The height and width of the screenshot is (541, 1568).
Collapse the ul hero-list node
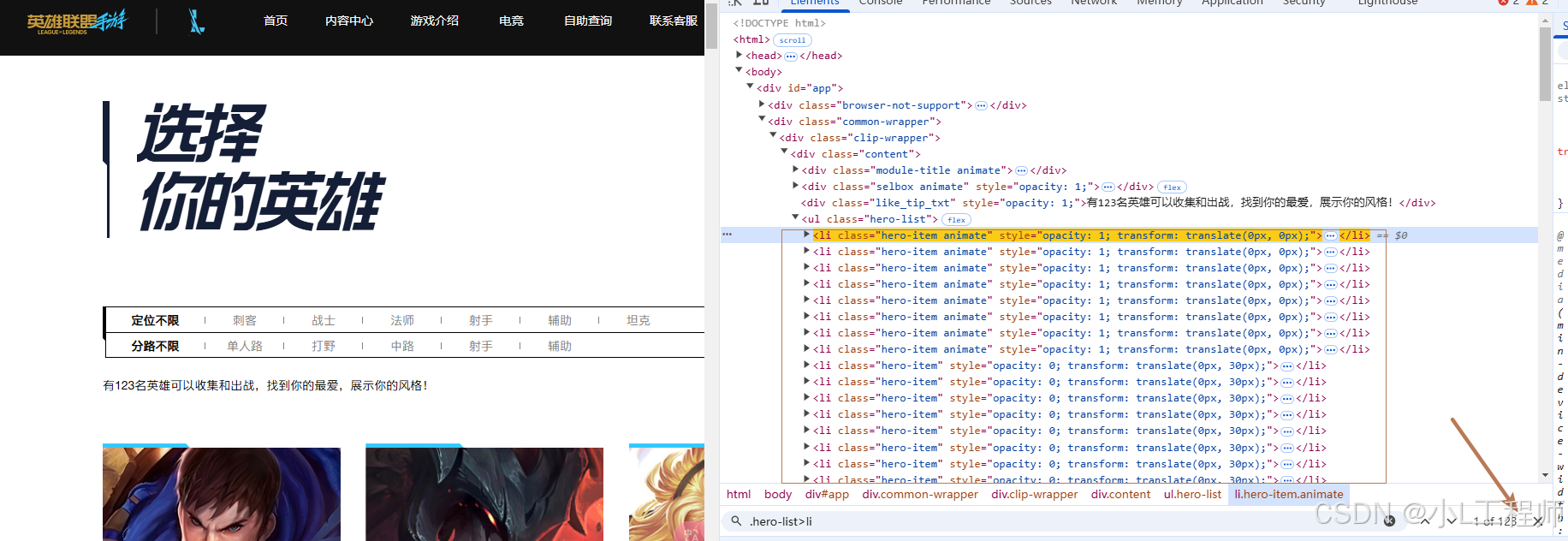coord(795,217)
